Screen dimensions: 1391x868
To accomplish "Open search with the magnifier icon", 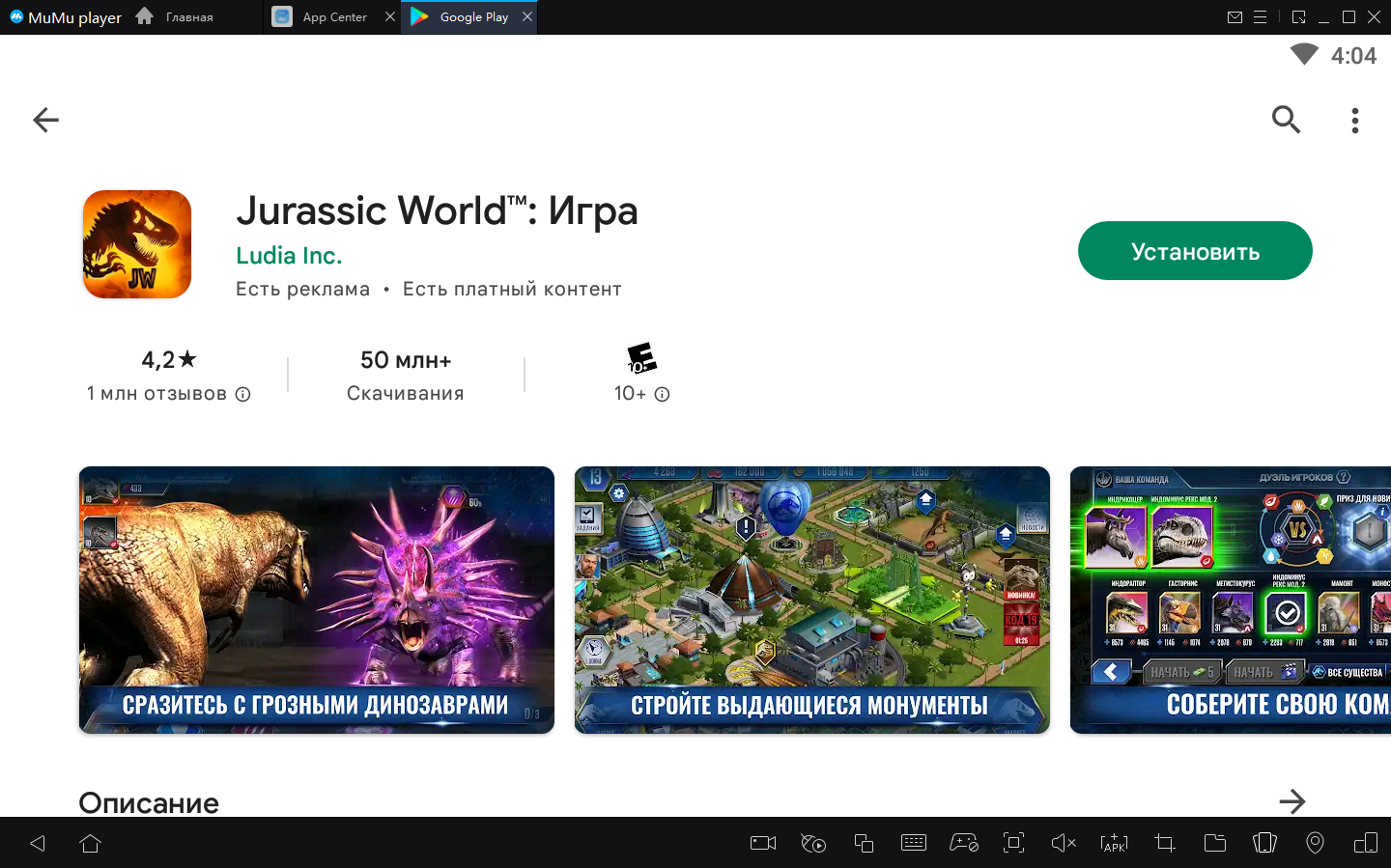I will click(x=1286, y=120).
